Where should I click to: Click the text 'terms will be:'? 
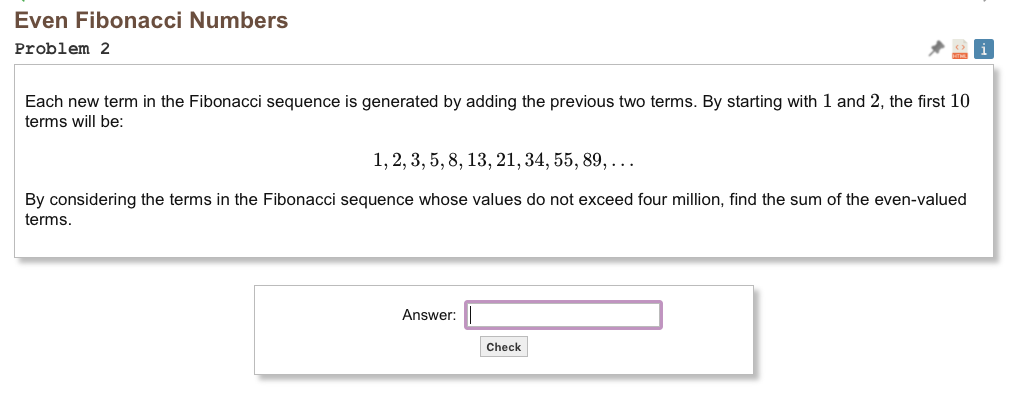pos(74,122)
